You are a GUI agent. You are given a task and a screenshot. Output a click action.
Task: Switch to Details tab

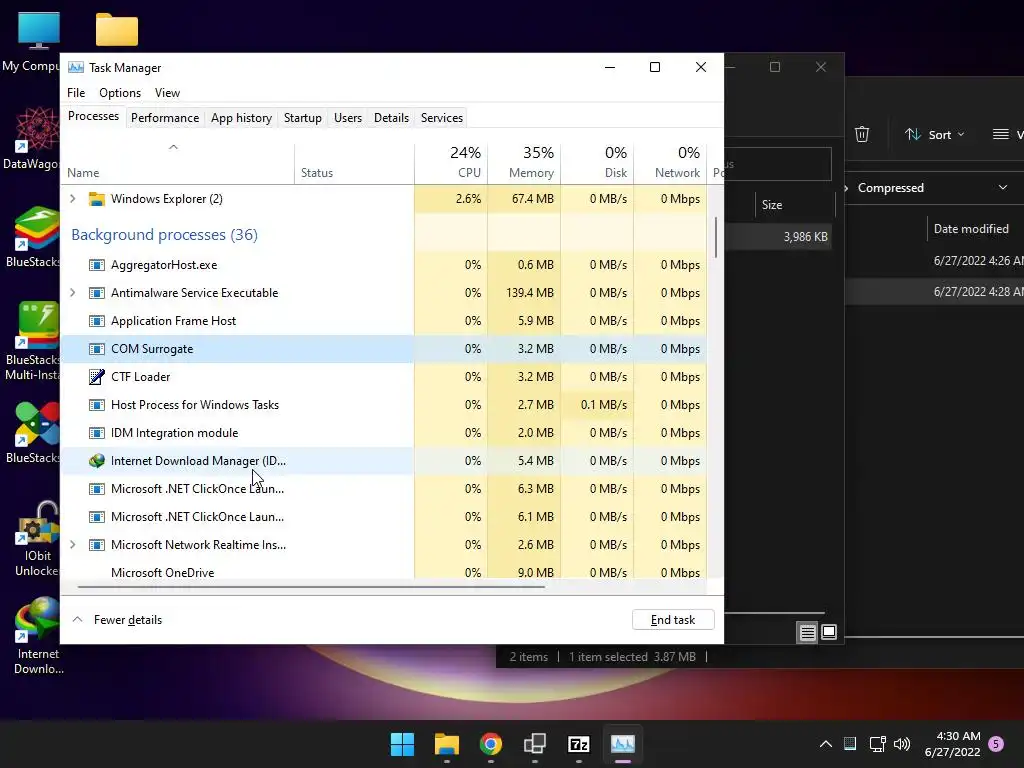coord(391,118)
